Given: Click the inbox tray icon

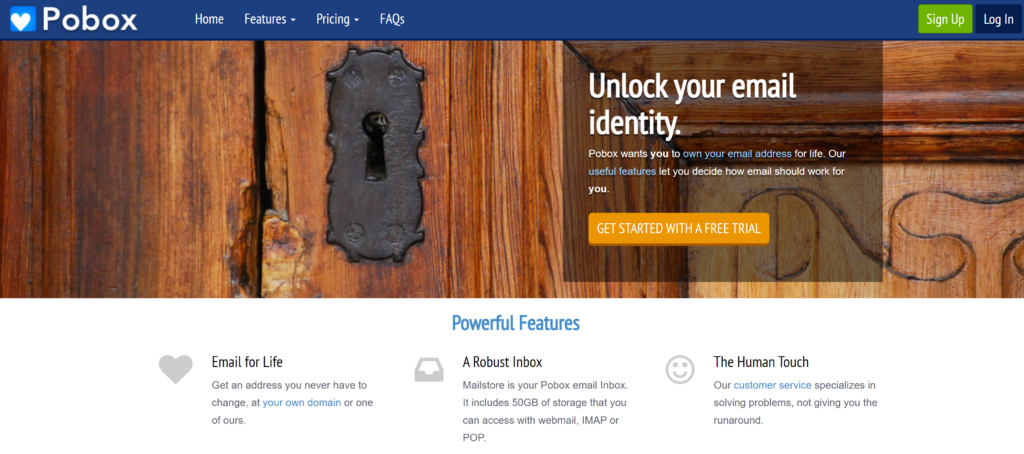Looking at the screenshot, I should click(429, 370).
